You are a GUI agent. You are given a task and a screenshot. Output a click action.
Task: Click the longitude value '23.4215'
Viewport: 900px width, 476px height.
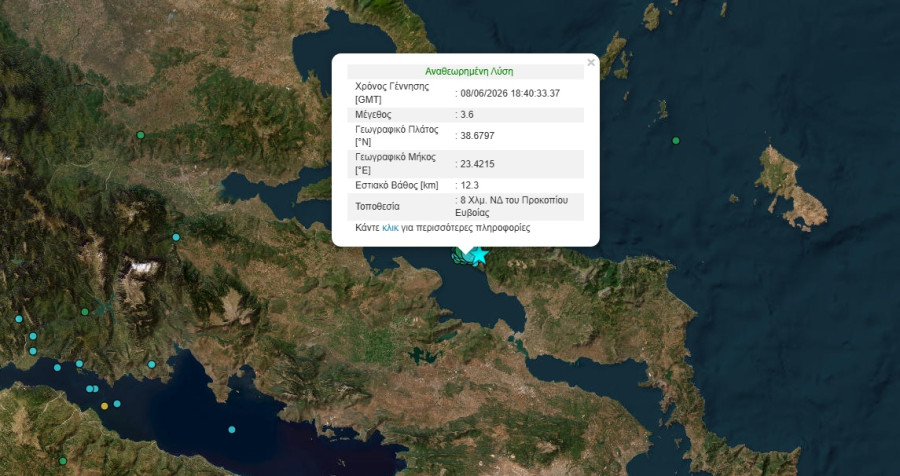pos(478,164)
